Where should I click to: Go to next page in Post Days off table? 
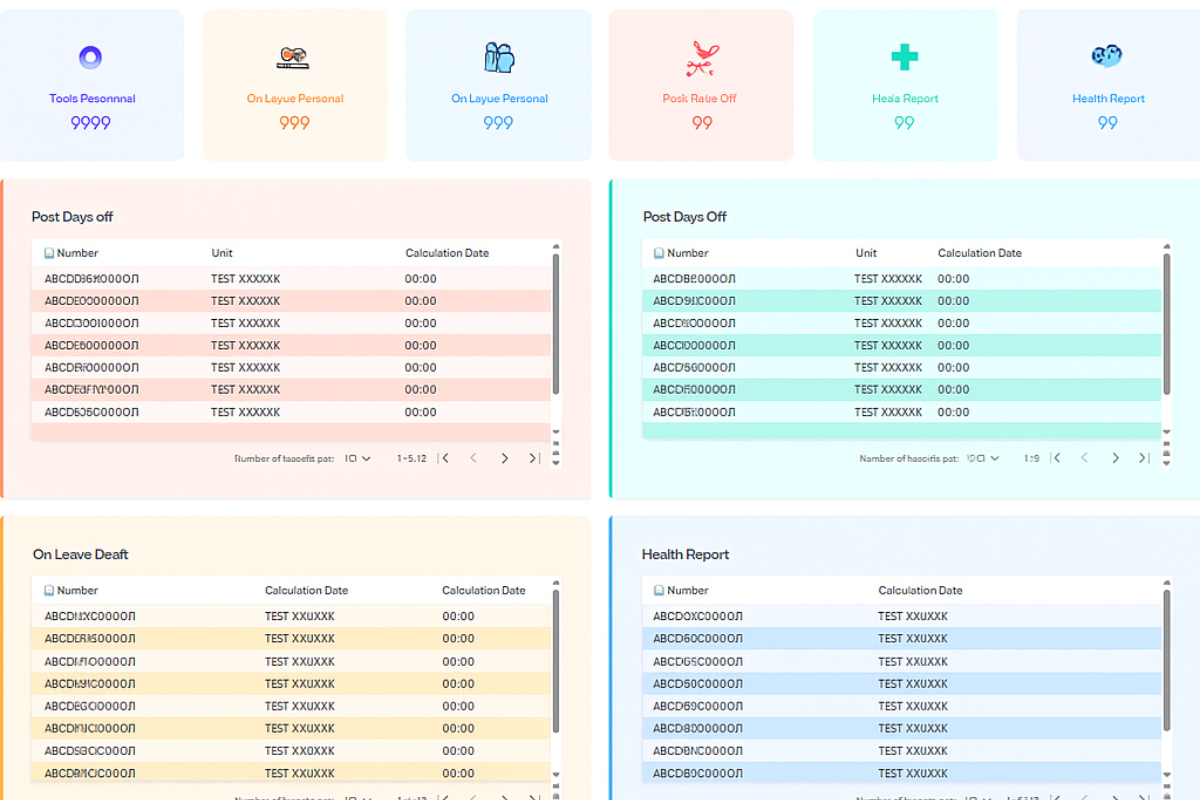point(505,457)
